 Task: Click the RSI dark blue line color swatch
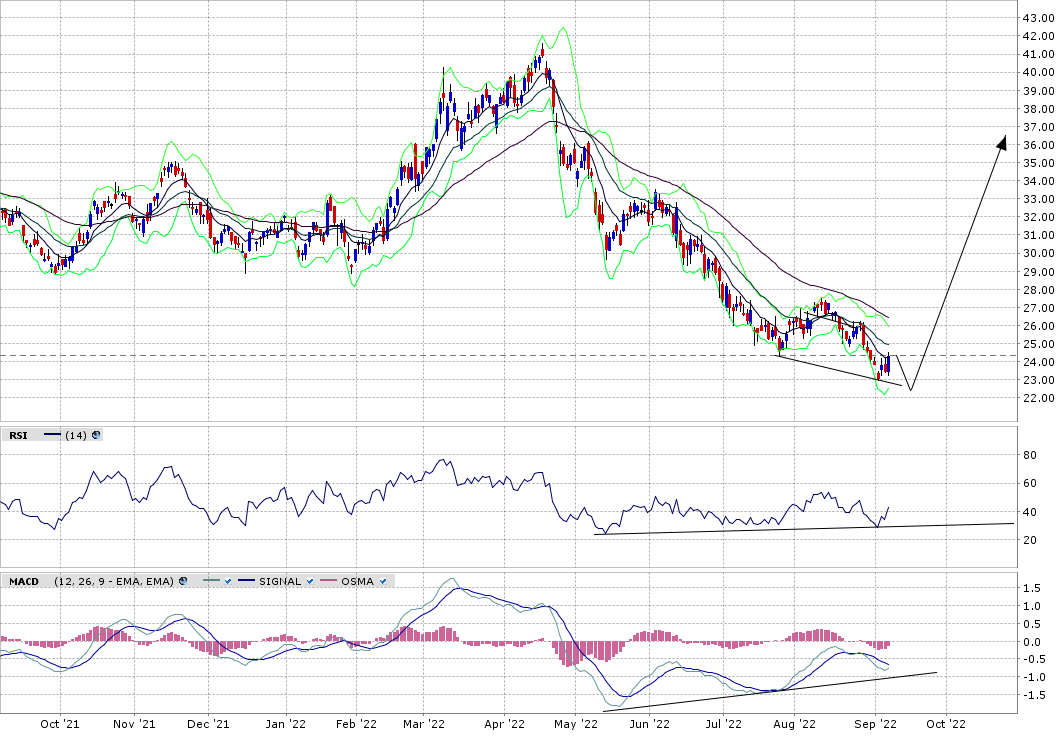tap(51, 435)
